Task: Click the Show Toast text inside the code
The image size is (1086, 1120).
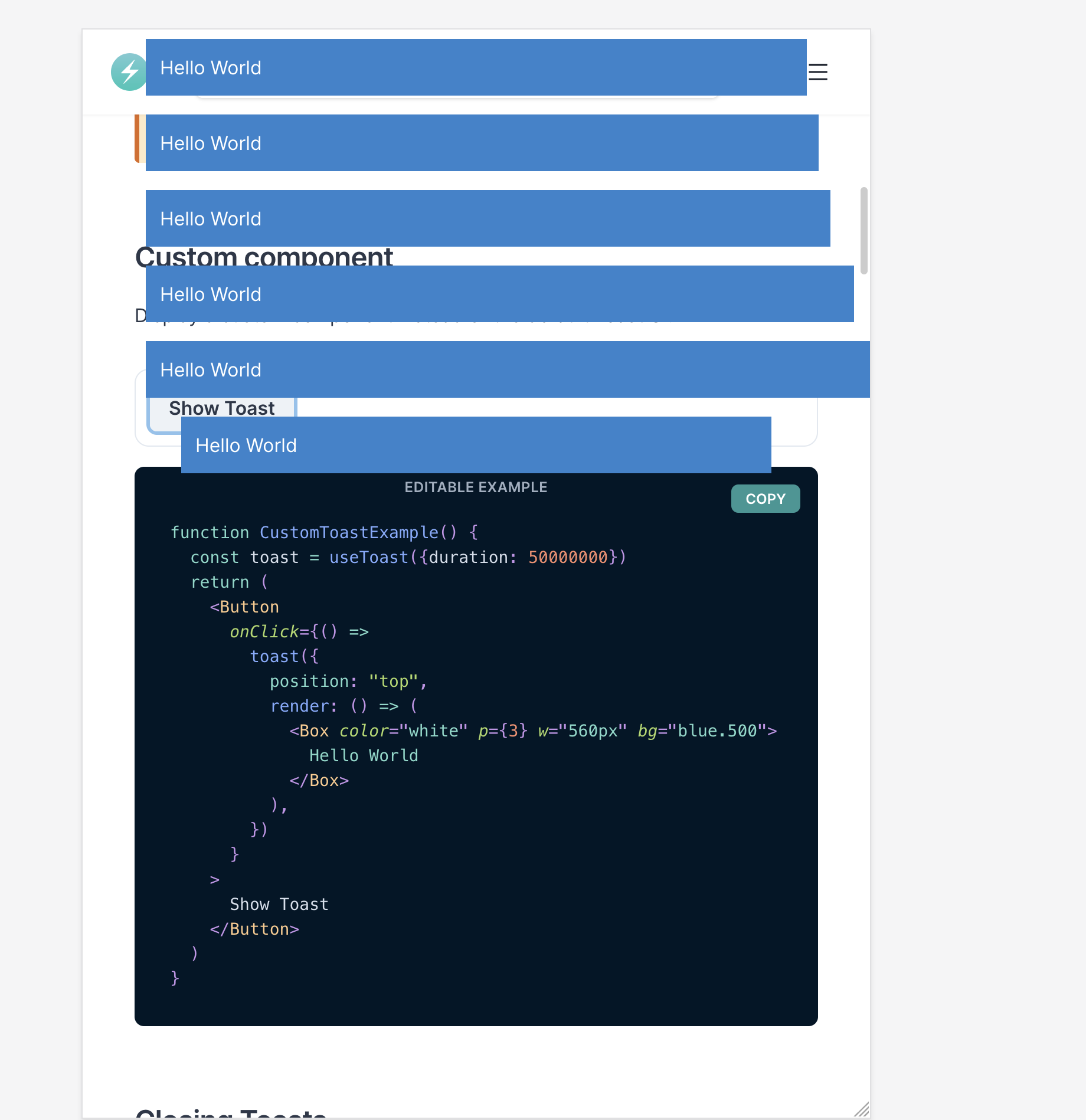Action: (x=279, y=904)
